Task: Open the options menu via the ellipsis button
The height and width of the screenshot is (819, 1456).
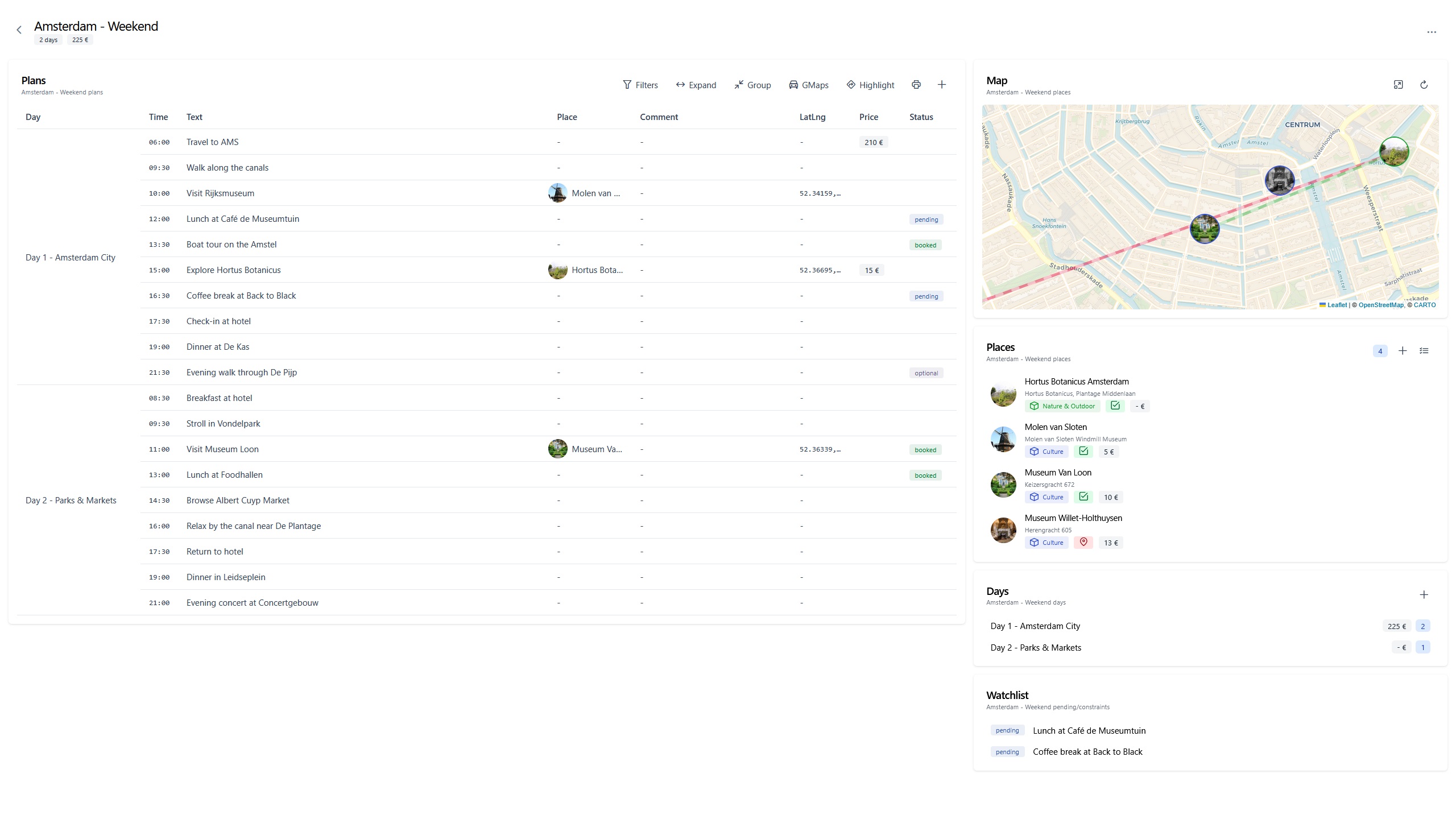Action: click(1432, 32)
